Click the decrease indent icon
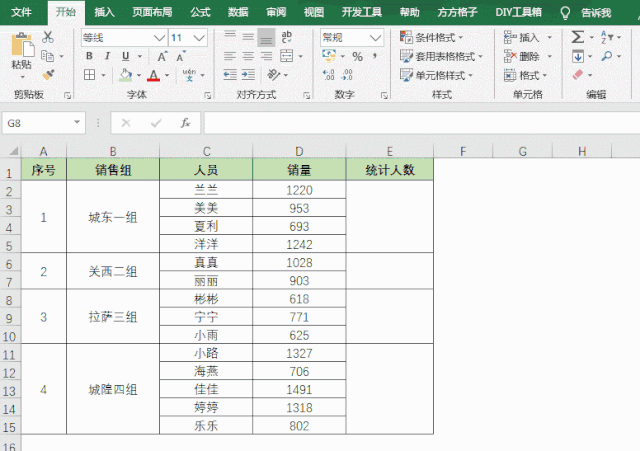The width and height of the screenshot is (640, 451). (230, 75)
